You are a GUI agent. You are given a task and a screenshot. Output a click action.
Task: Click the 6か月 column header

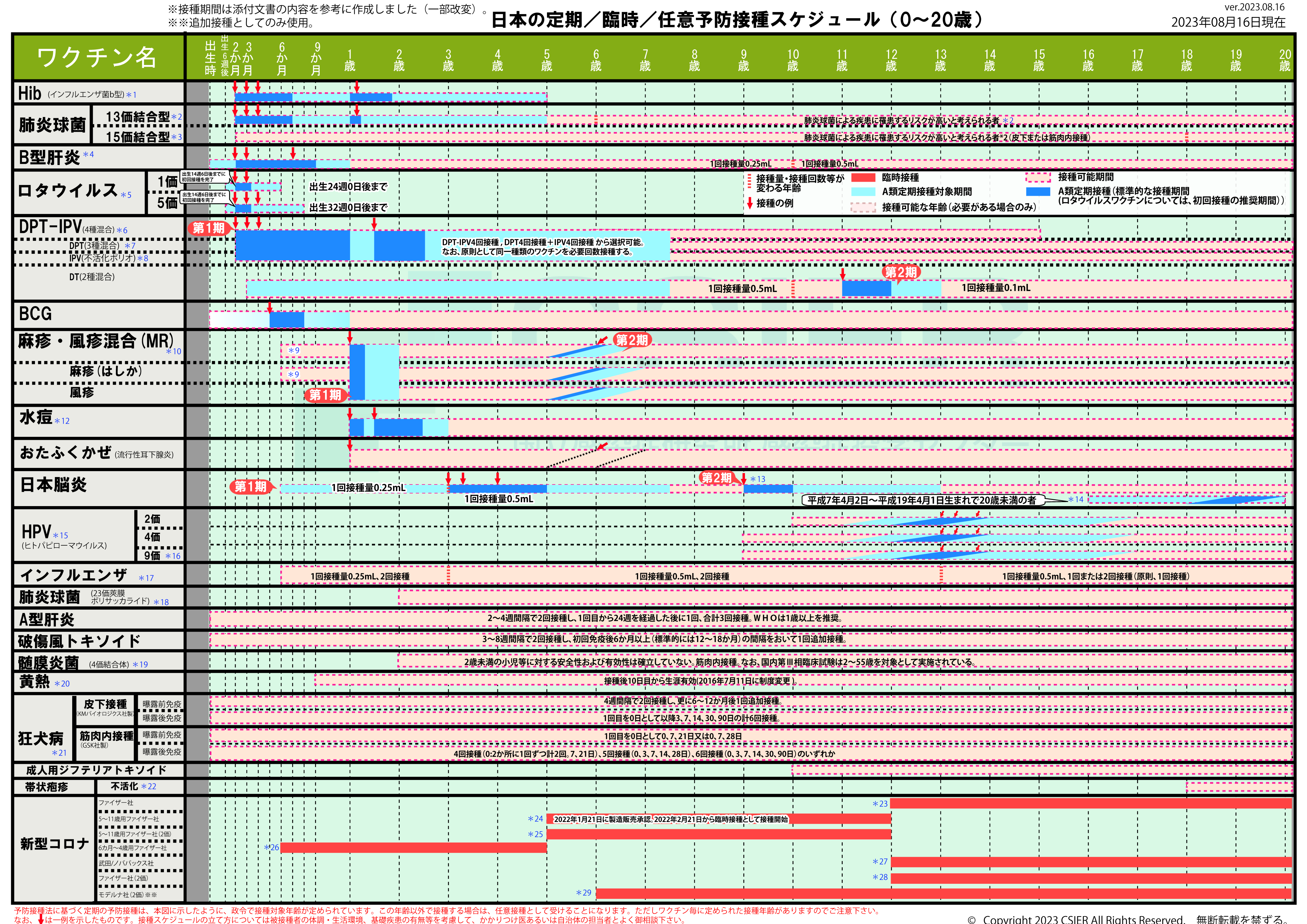tap(282, 58)
